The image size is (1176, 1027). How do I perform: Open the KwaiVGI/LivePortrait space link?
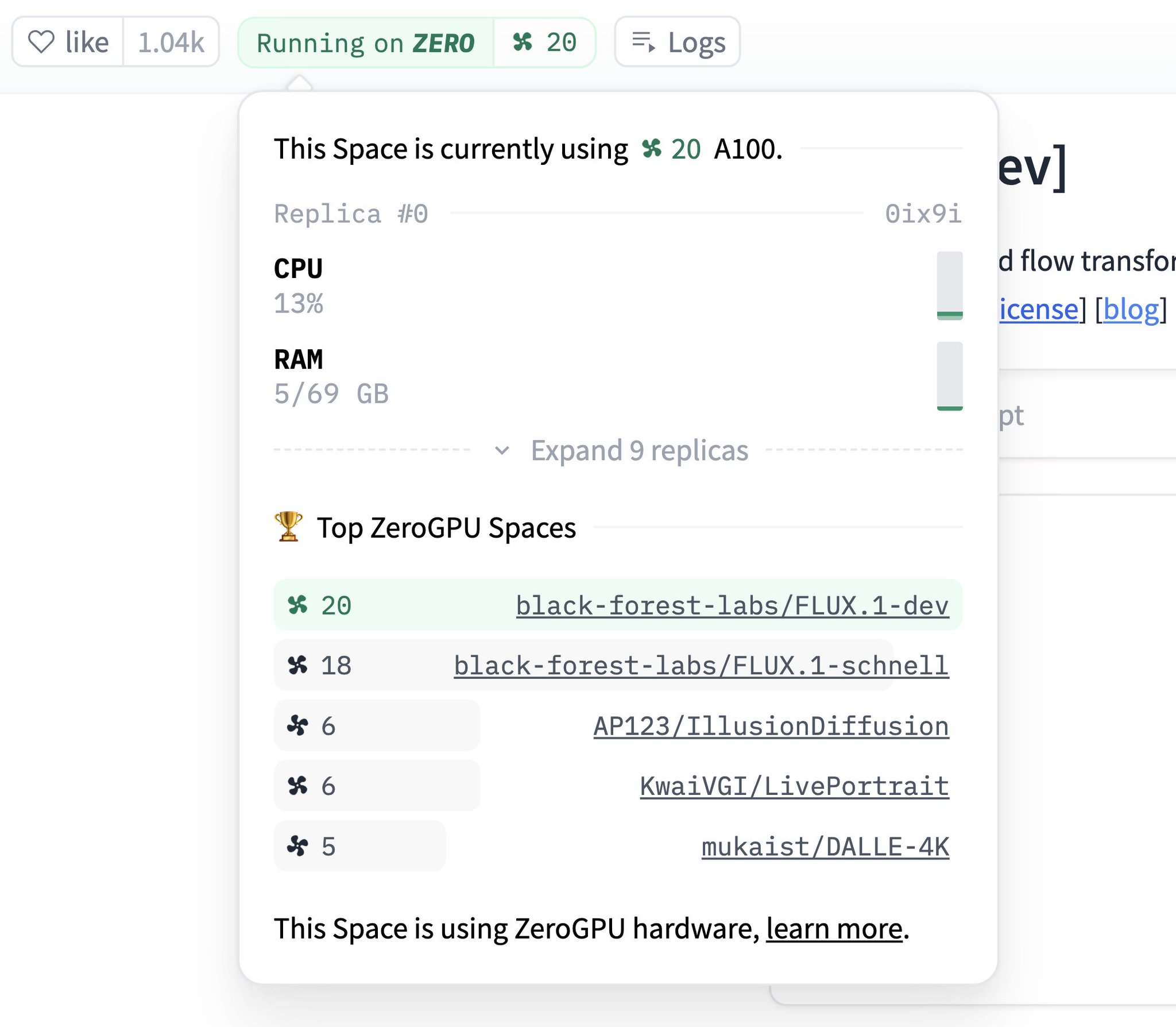[x=794, y=786]
